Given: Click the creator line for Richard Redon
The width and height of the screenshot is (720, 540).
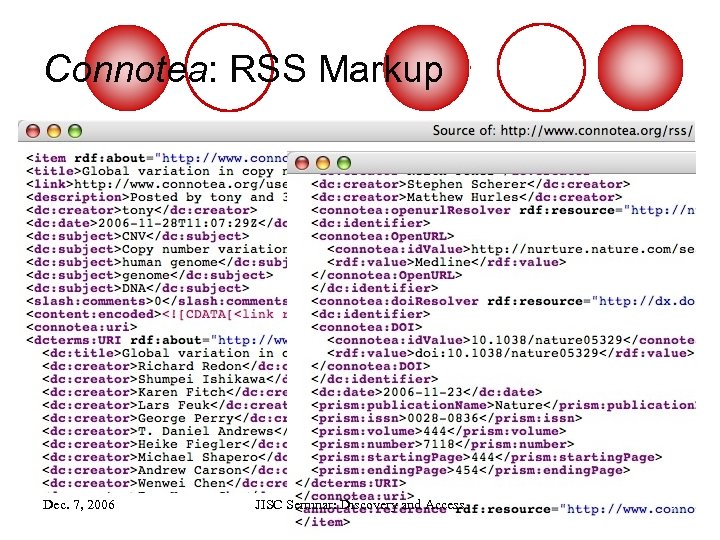Looking at the screenshot, I should click(x=165, y=366).
